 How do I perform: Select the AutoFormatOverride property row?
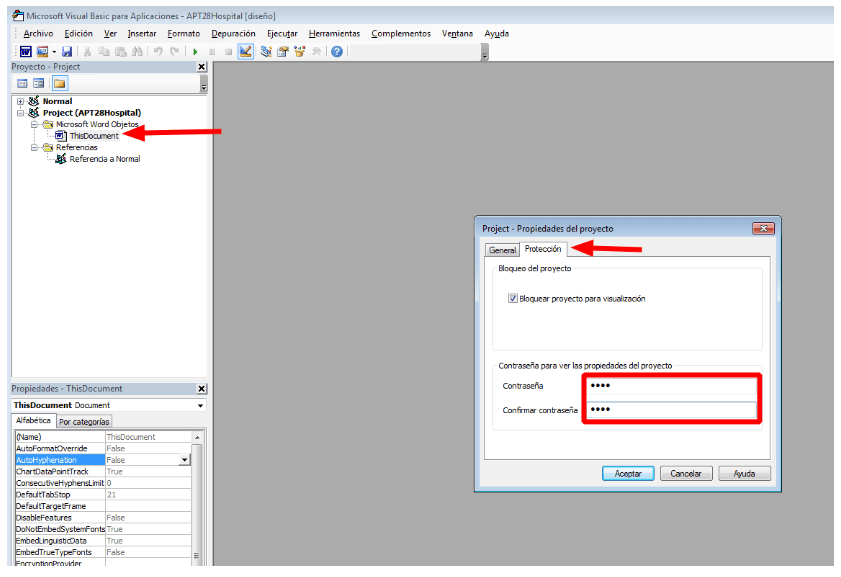[x=102, y=449]
